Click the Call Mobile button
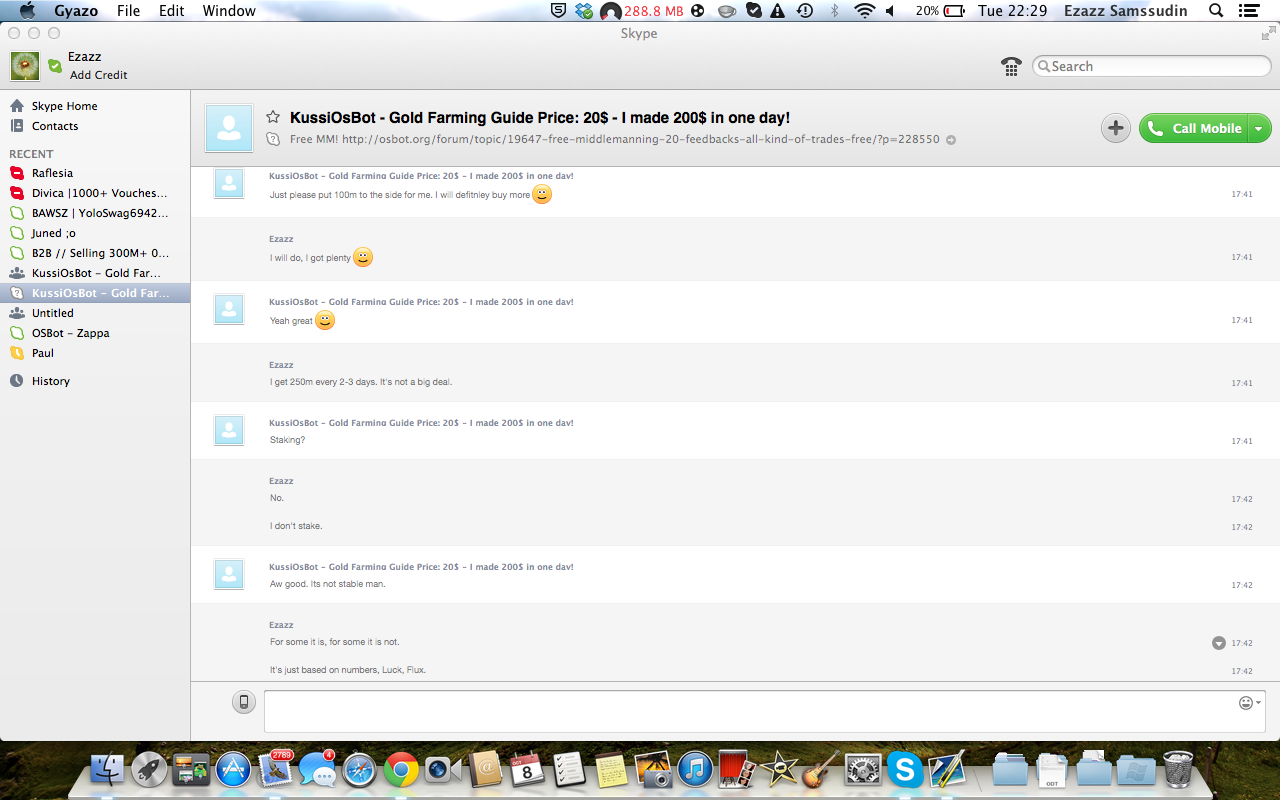1280x800 pixels. click(x=1195, y=128)
